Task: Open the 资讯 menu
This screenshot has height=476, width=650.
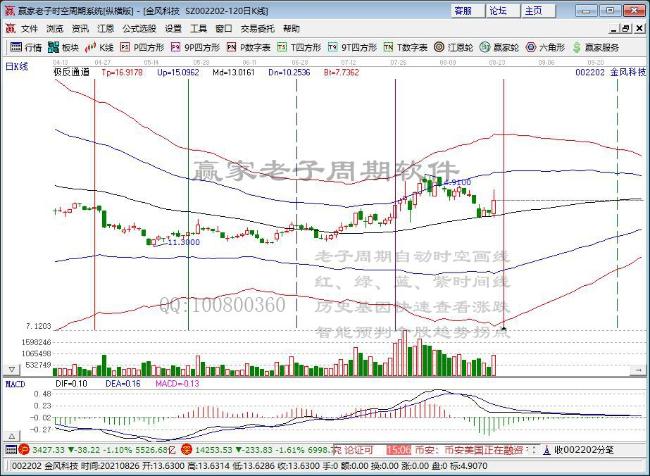Action: coord(80,29)
